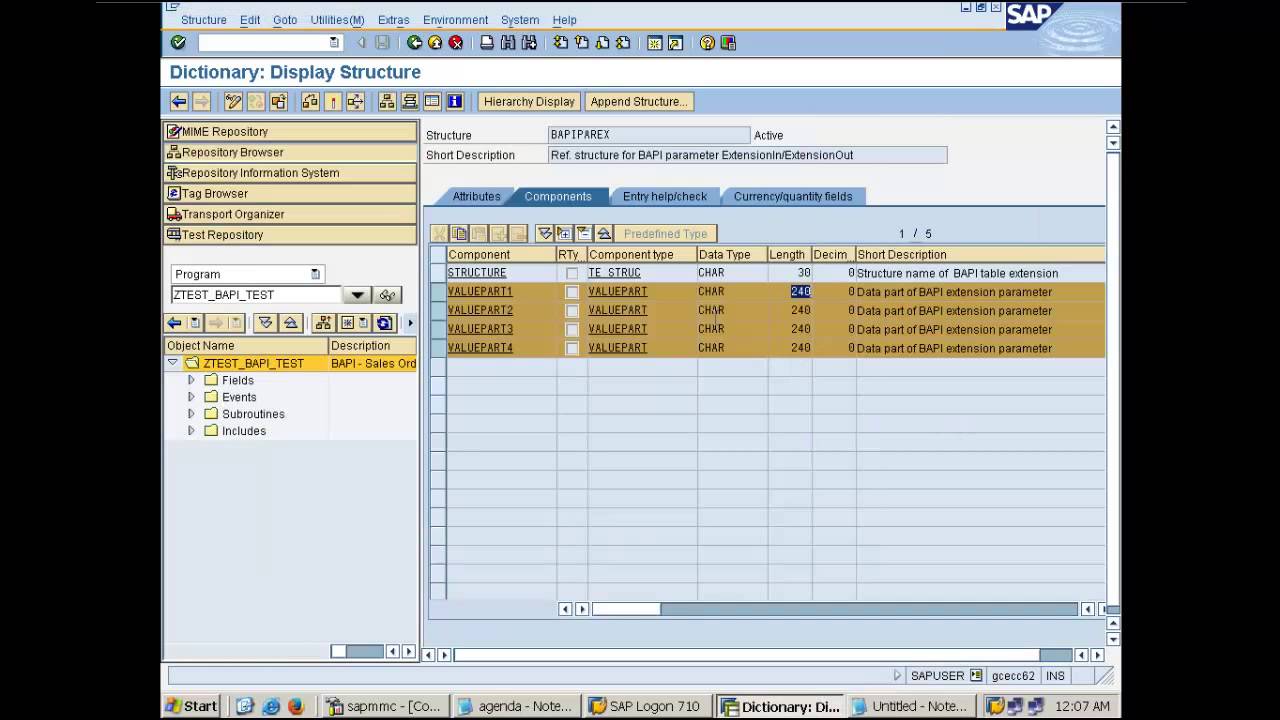The width and height of the screenshot is (1280, 720).
Task: Click the Windows Start button
Action: pyautogui.click(x=191, y=706)
